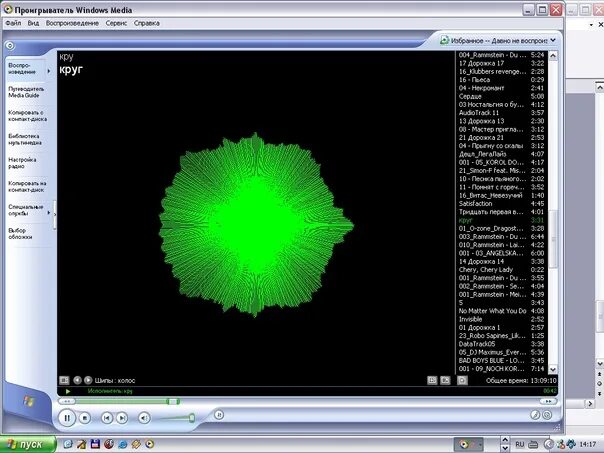Select playlist track No Matter What You Do
Screen dimensions: 604x453
point(501,311)
